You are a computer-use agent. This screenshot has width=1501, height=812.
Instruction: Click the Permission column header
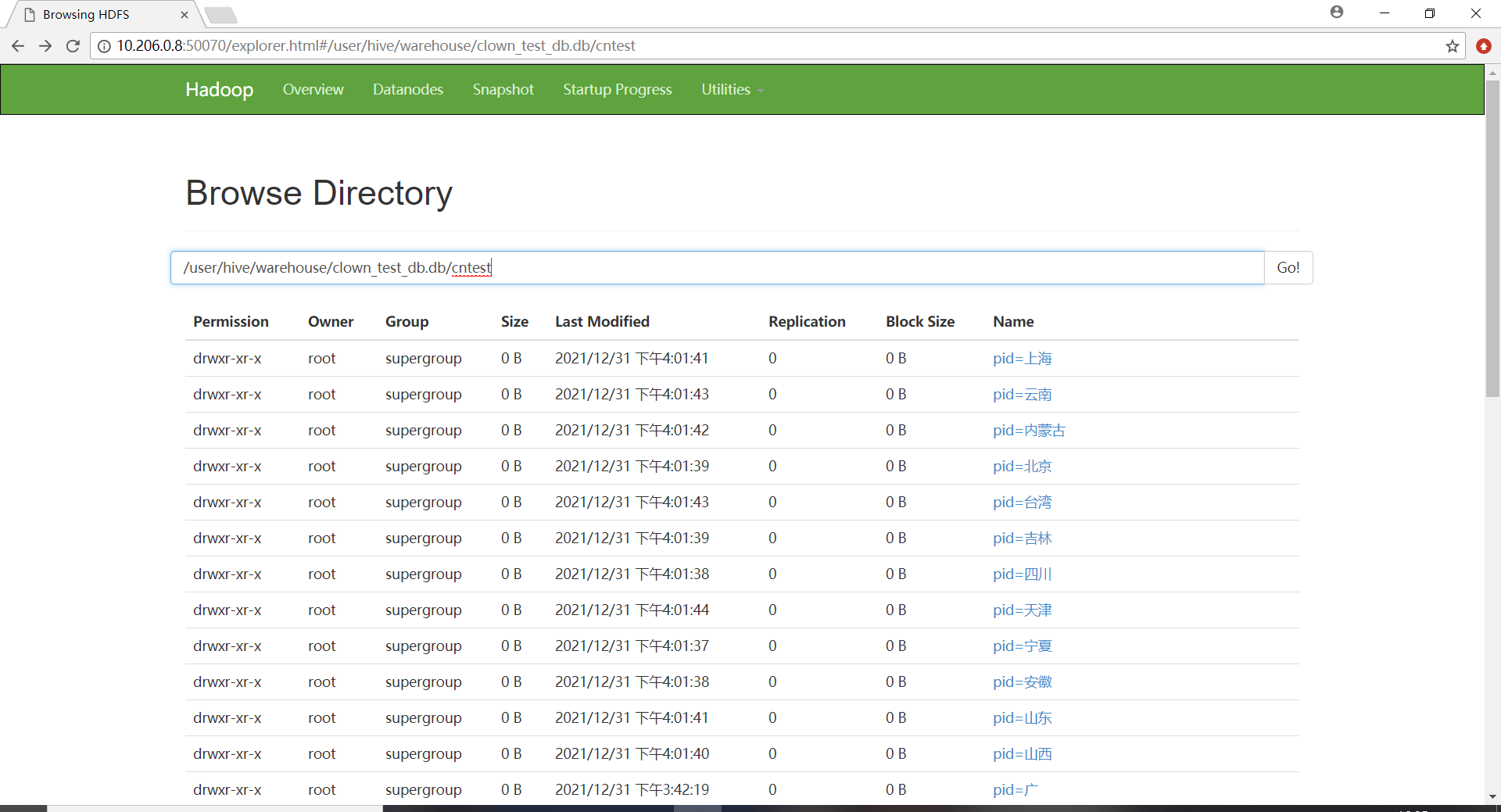231,322
